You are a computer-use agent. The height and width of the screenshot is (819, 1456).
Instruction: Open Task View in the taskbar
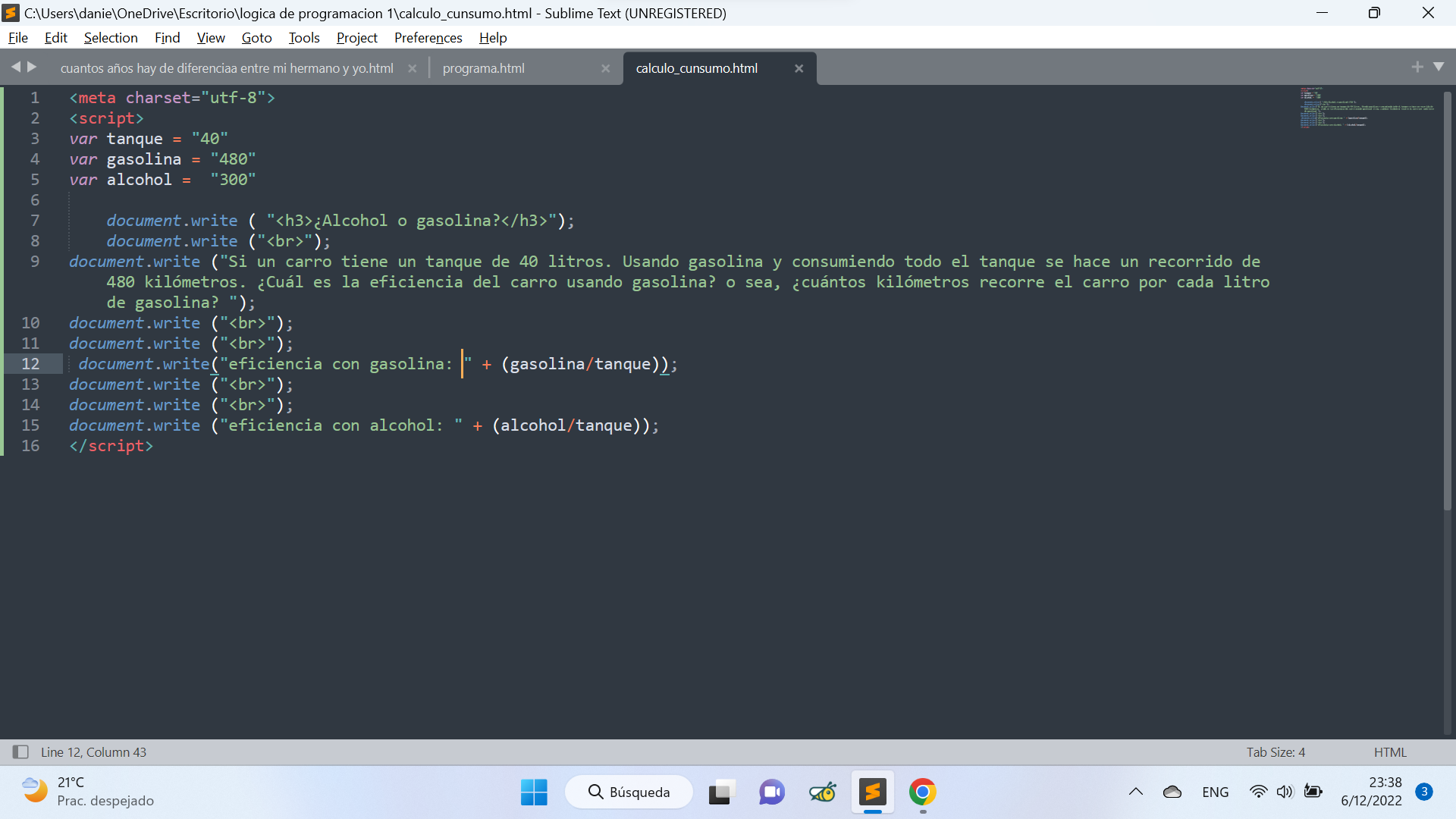722,792
